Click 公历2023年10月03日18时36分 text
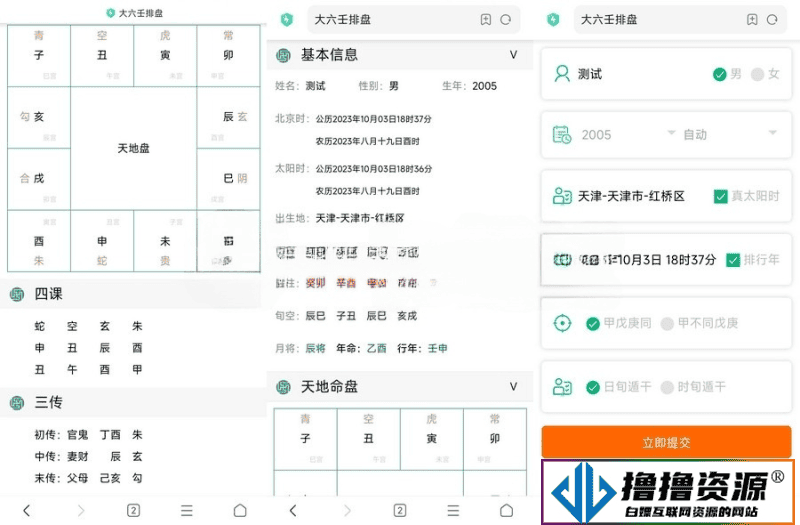The image size is (800, 525). [x=373, y=169]
